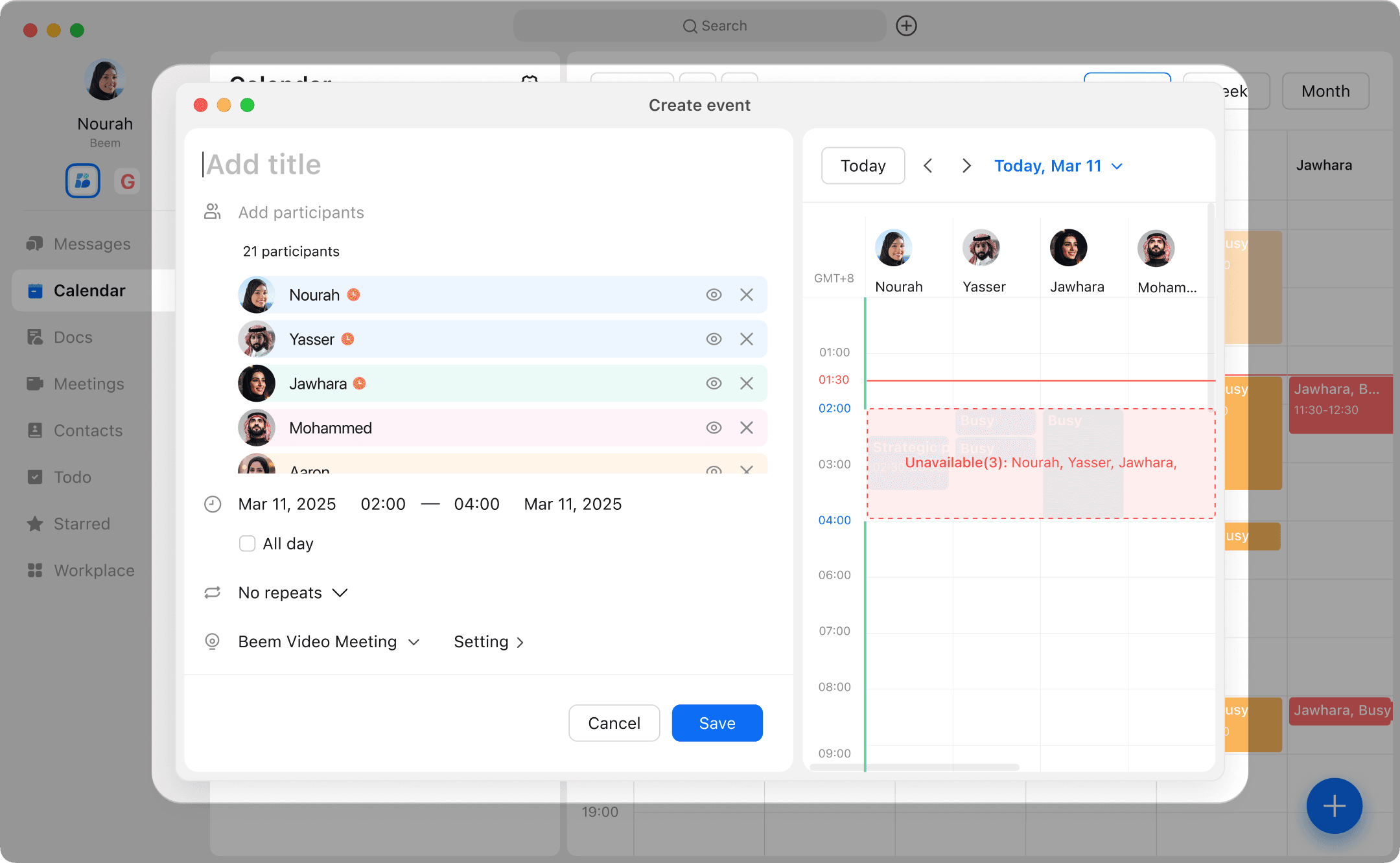Click the Save button

(717, 723)
